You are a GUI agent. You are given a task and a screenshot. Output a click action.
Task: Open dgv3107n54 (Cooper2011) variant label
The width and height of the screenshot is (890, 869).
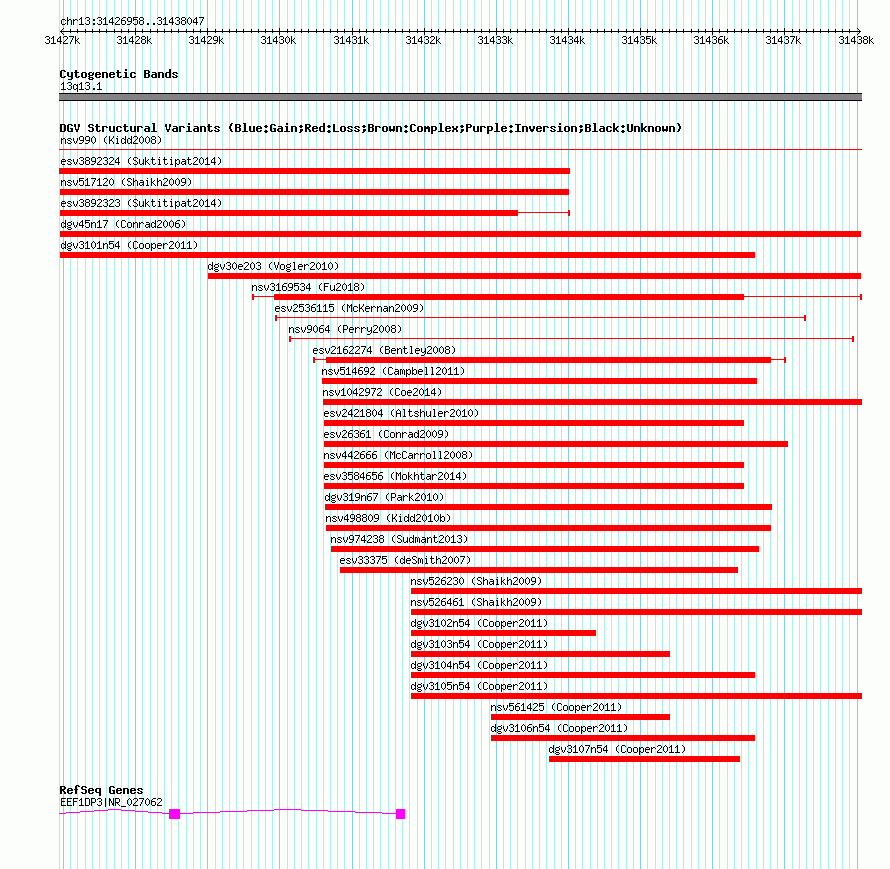617,749
